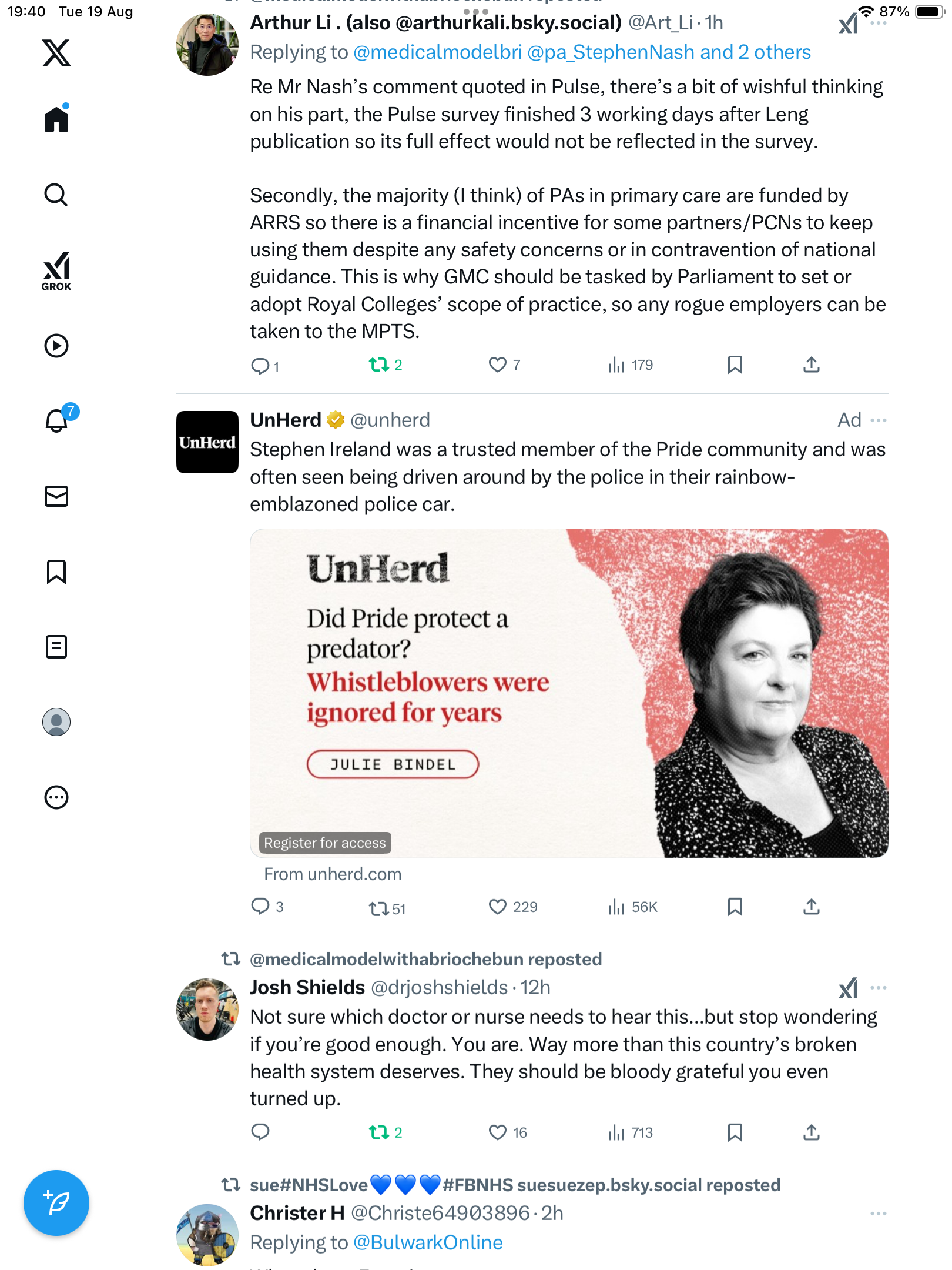Image resolution: width=952 pixels, height=1270 pixels.
Task: Open the UnHerd Julie Bindel article card
Action: [569, 693]
